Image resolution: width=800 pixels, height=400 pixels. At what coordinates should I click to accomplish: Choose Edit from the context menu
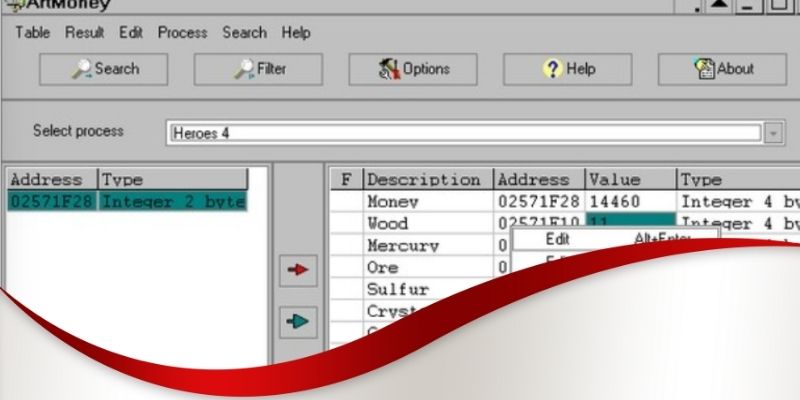(557, 239)
